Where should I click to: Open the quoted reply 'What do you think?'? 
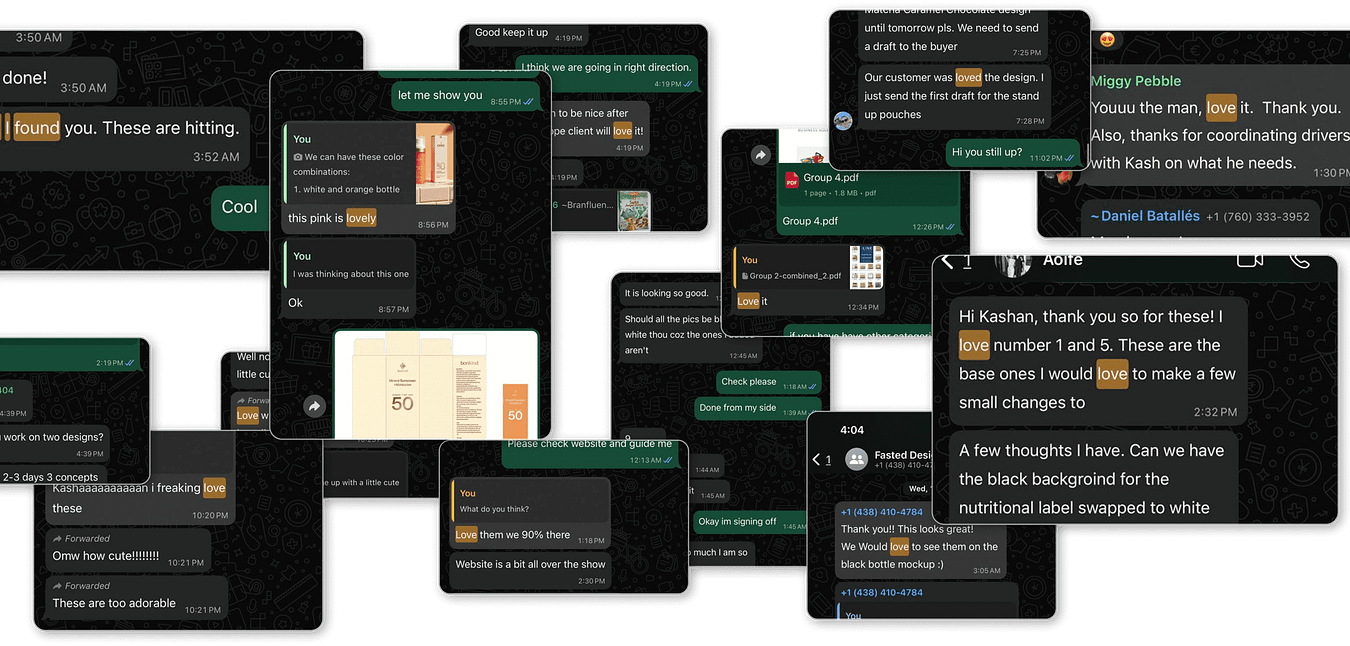pos(530,500)
